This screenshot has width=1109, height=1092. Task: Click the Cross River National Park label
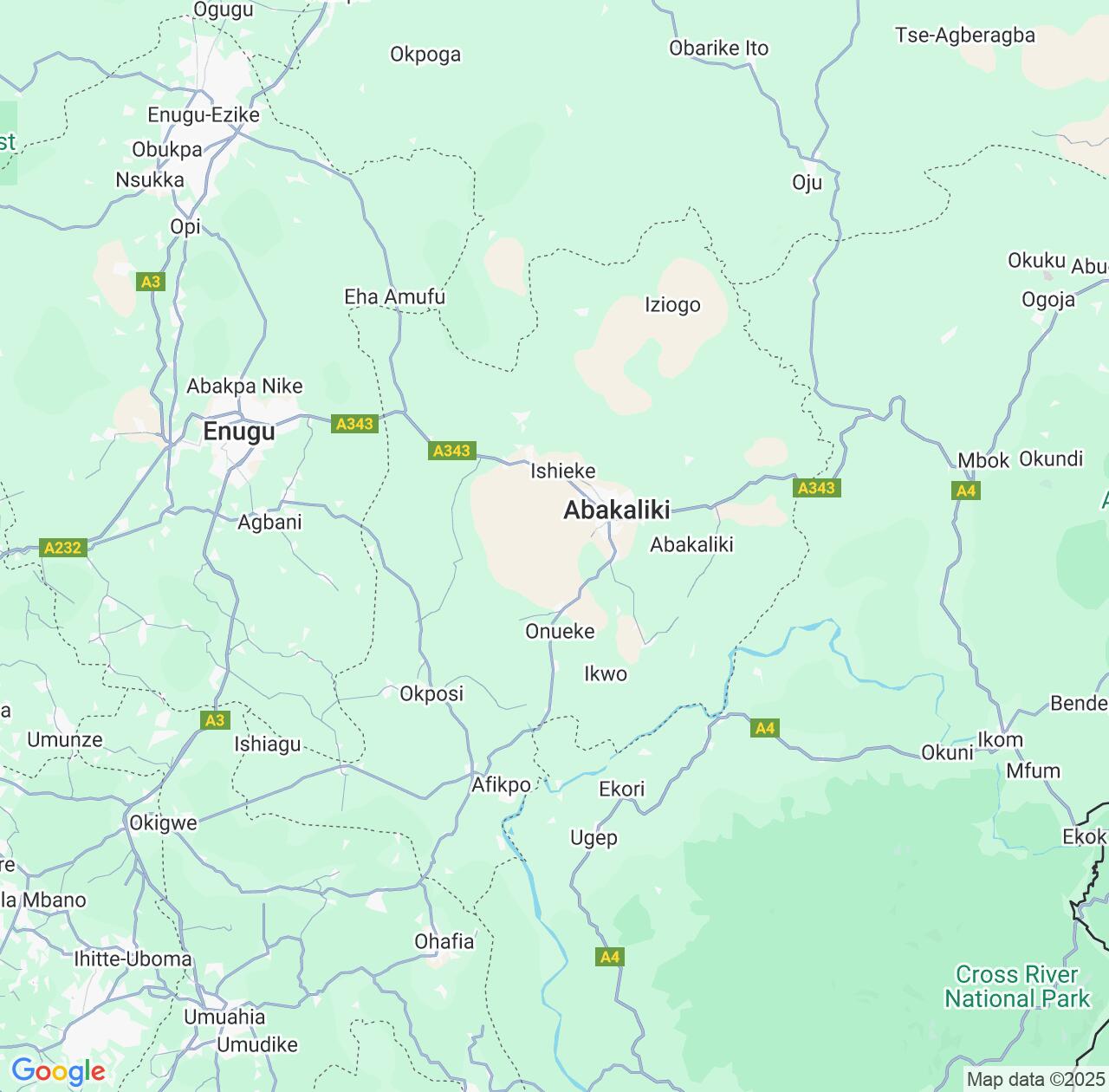(x=1017, y=986)
